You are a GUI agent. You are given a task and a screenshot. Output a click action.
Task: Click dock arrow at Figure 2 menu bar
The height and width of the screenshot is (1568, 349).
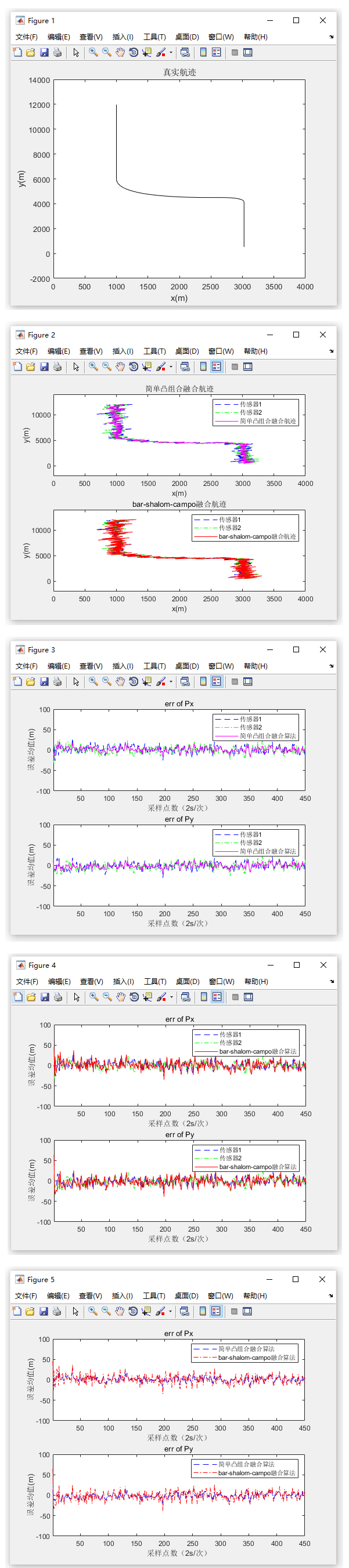click(332, 351)
